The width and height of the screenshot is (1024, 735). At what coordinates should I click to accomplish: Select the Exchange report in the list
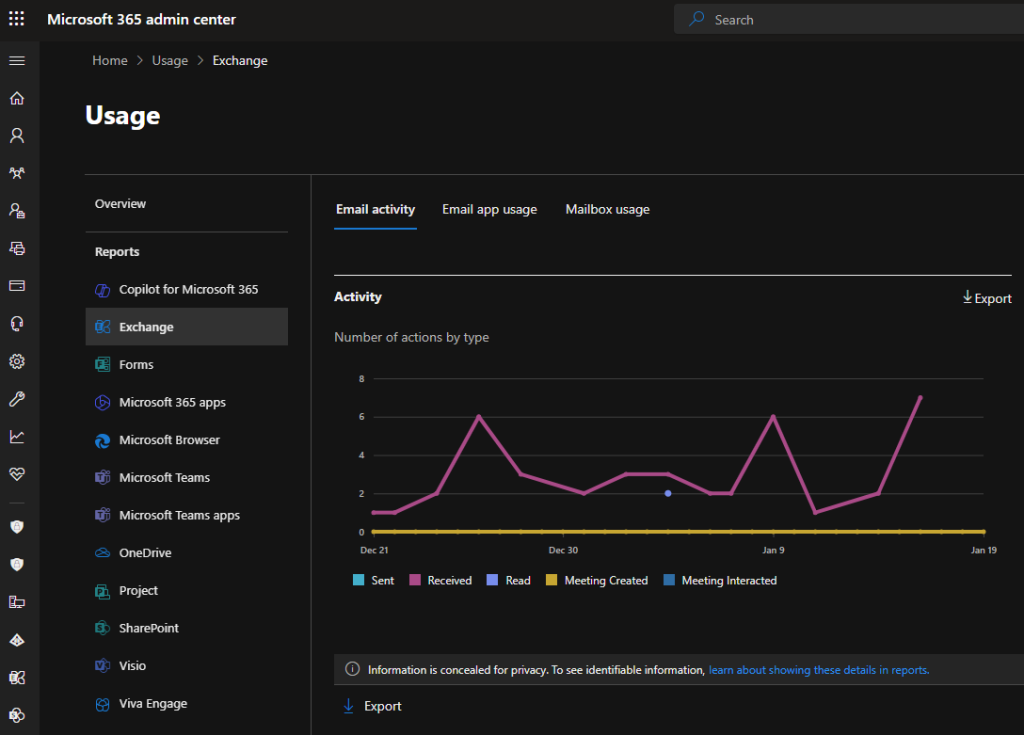coord(187,327)
